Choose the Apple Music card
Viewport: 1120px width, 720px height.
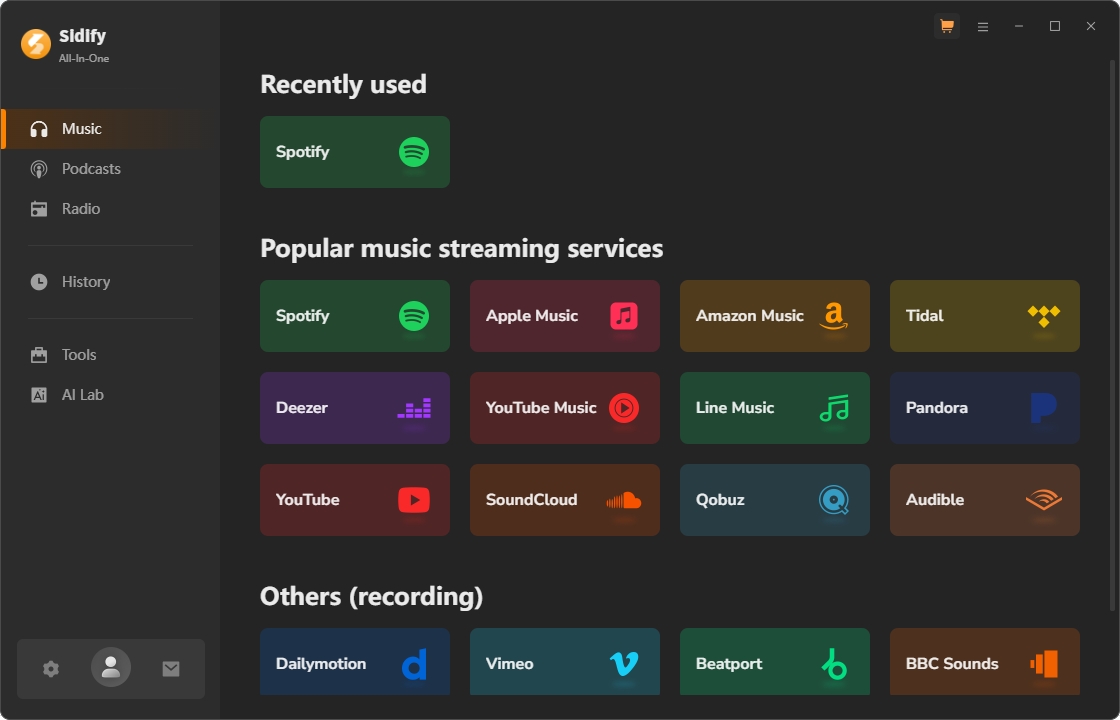[x=565, y=316]
